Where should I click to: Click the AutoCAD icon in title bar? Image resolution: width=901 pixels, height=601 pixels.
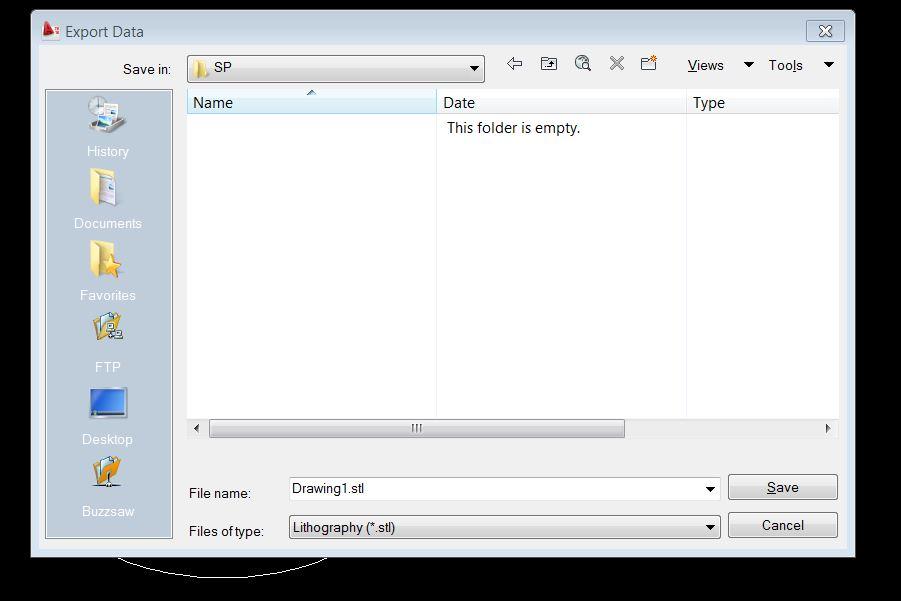pyautogui.click(x=51, y=30)
